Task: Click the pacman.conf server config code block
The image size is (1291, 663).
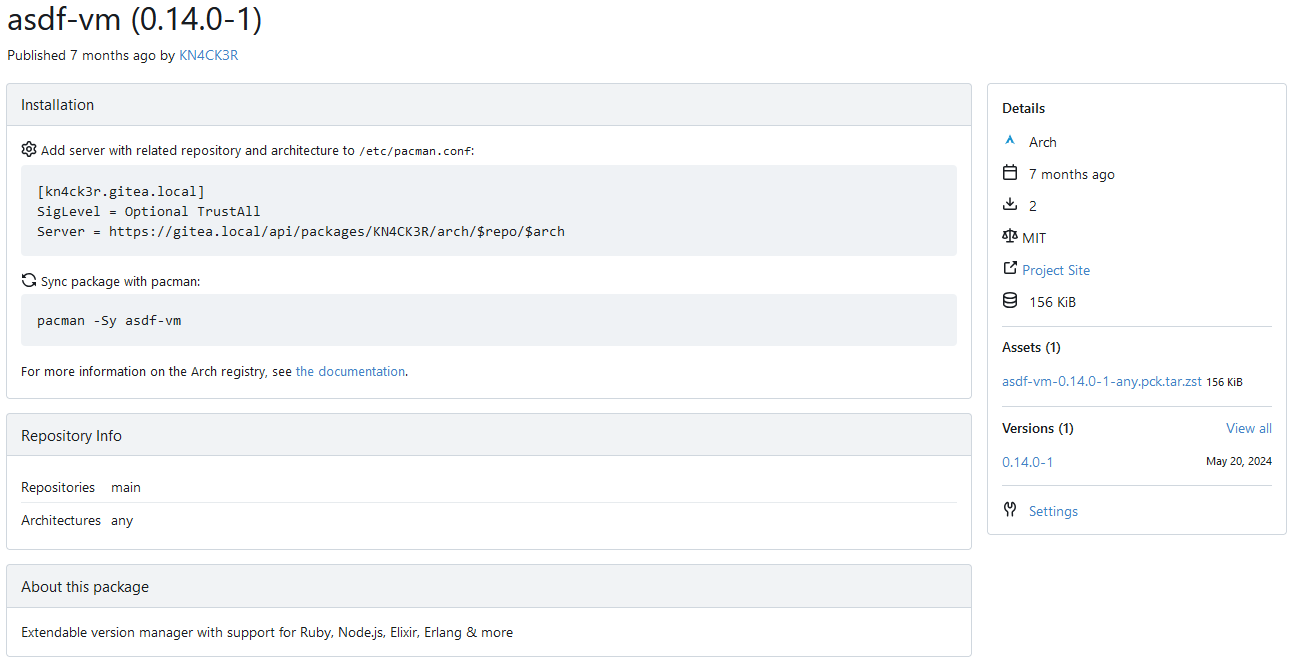Action: 489,211
